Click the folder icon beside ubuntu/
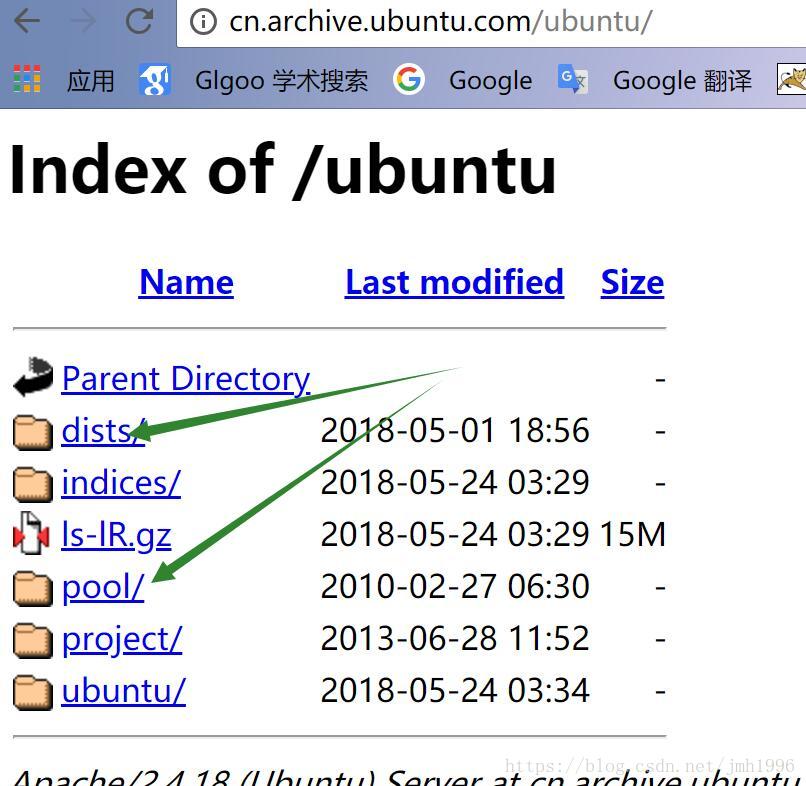Viewport: 806px width, 786px height. pos(33,692)
